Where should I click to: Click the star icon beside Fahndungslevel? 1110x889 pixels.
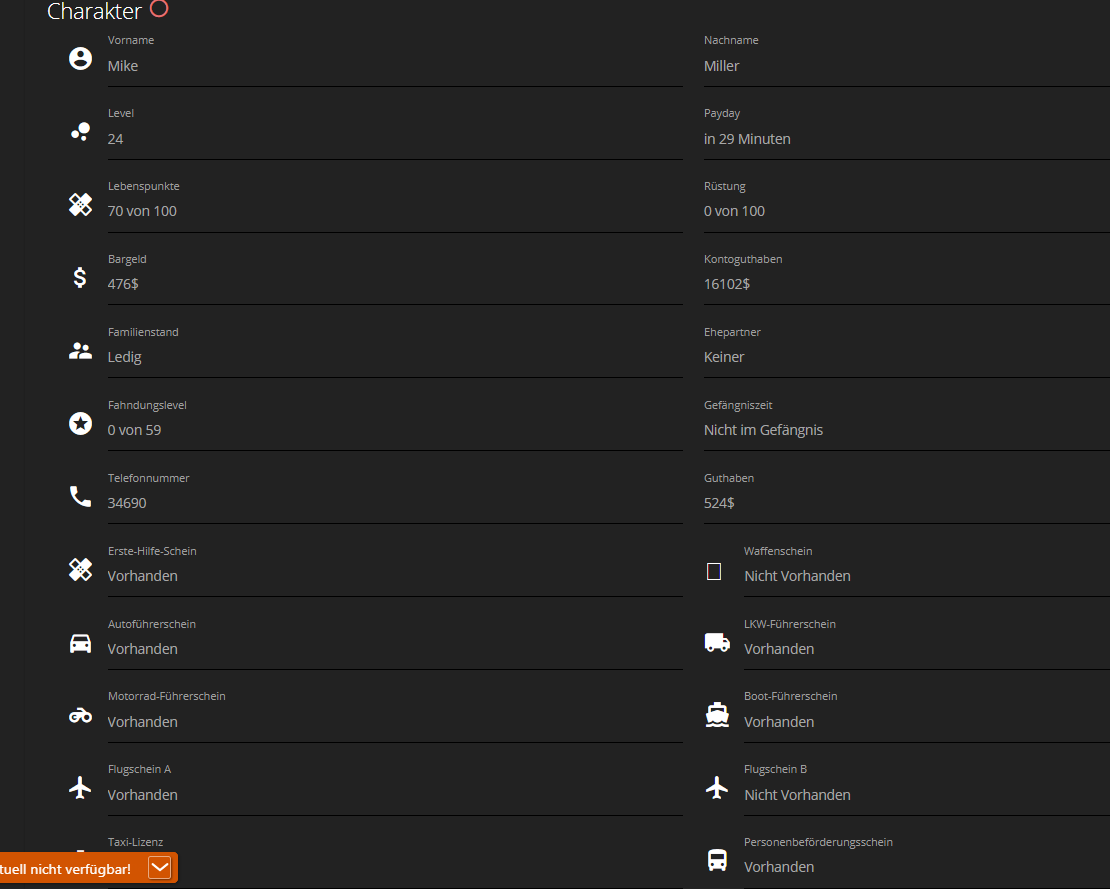pos(80,423)
